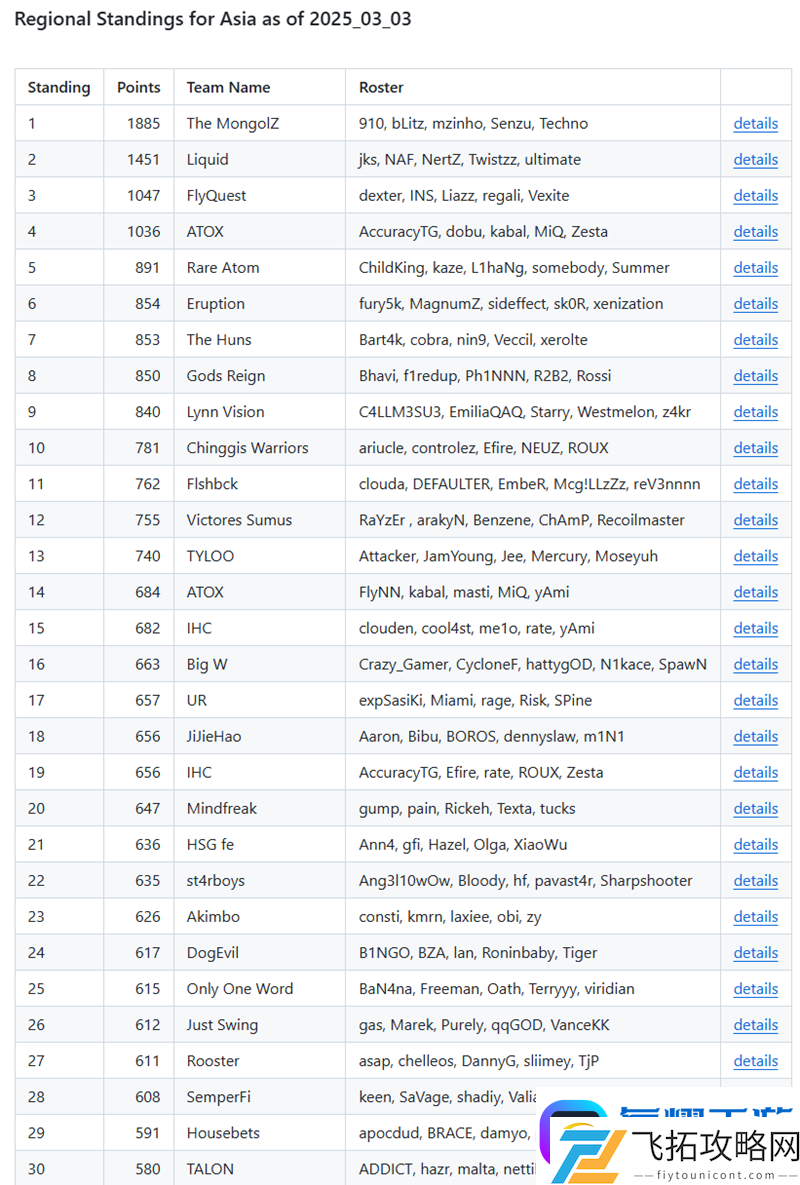Image resolution: width=800 pixels, height=1185 pixels.
Task: View details for Rare Atom
Action: [755, 268]
